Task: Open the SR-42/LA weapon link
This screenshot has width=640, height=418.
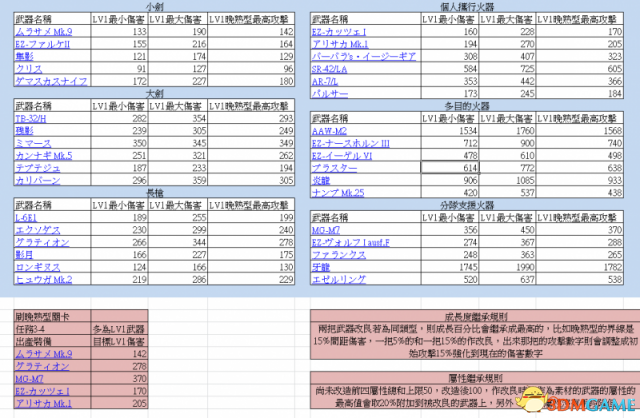Action: [x=329, y=69]
